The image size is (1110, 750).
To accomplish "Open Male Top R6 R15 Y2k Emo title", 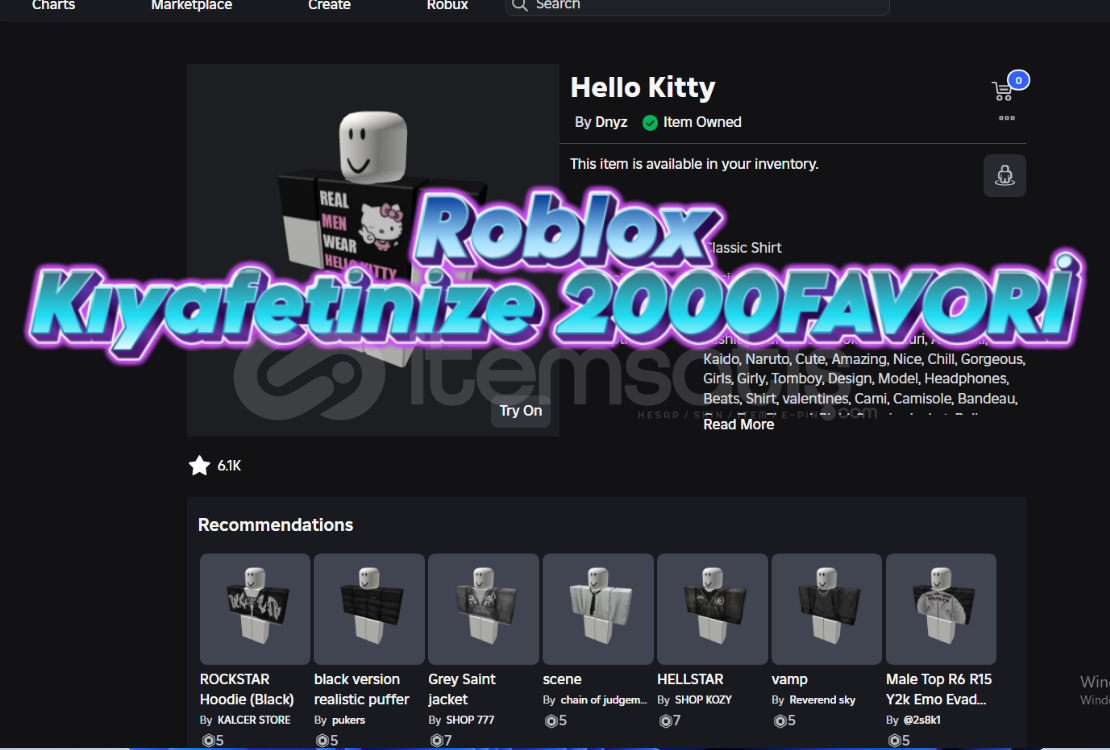I will [939, 689].
